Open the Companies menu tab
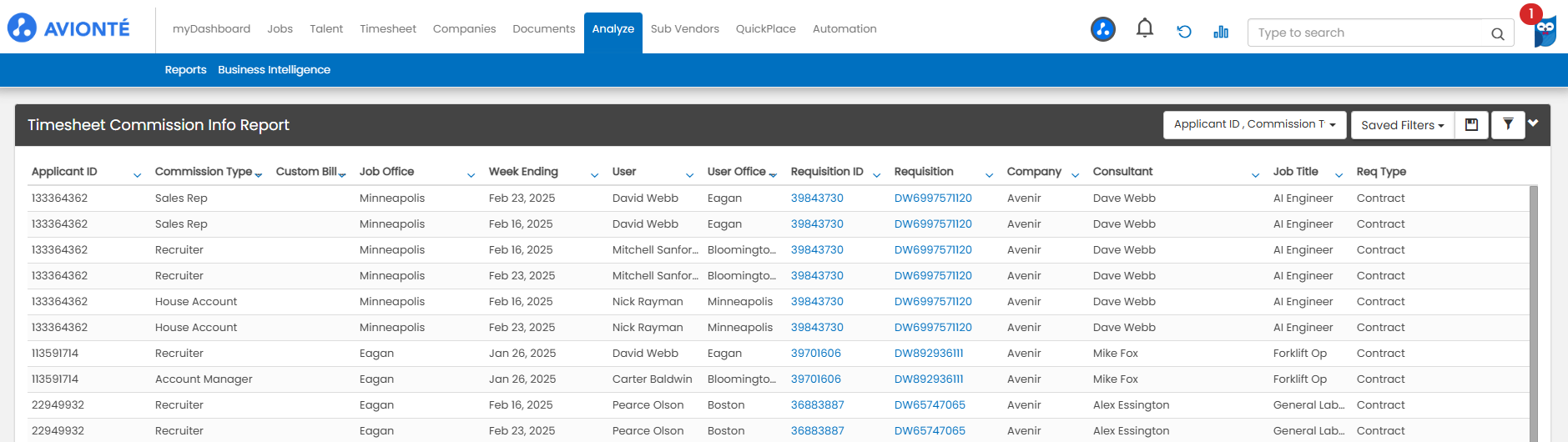 click(464, 29)
